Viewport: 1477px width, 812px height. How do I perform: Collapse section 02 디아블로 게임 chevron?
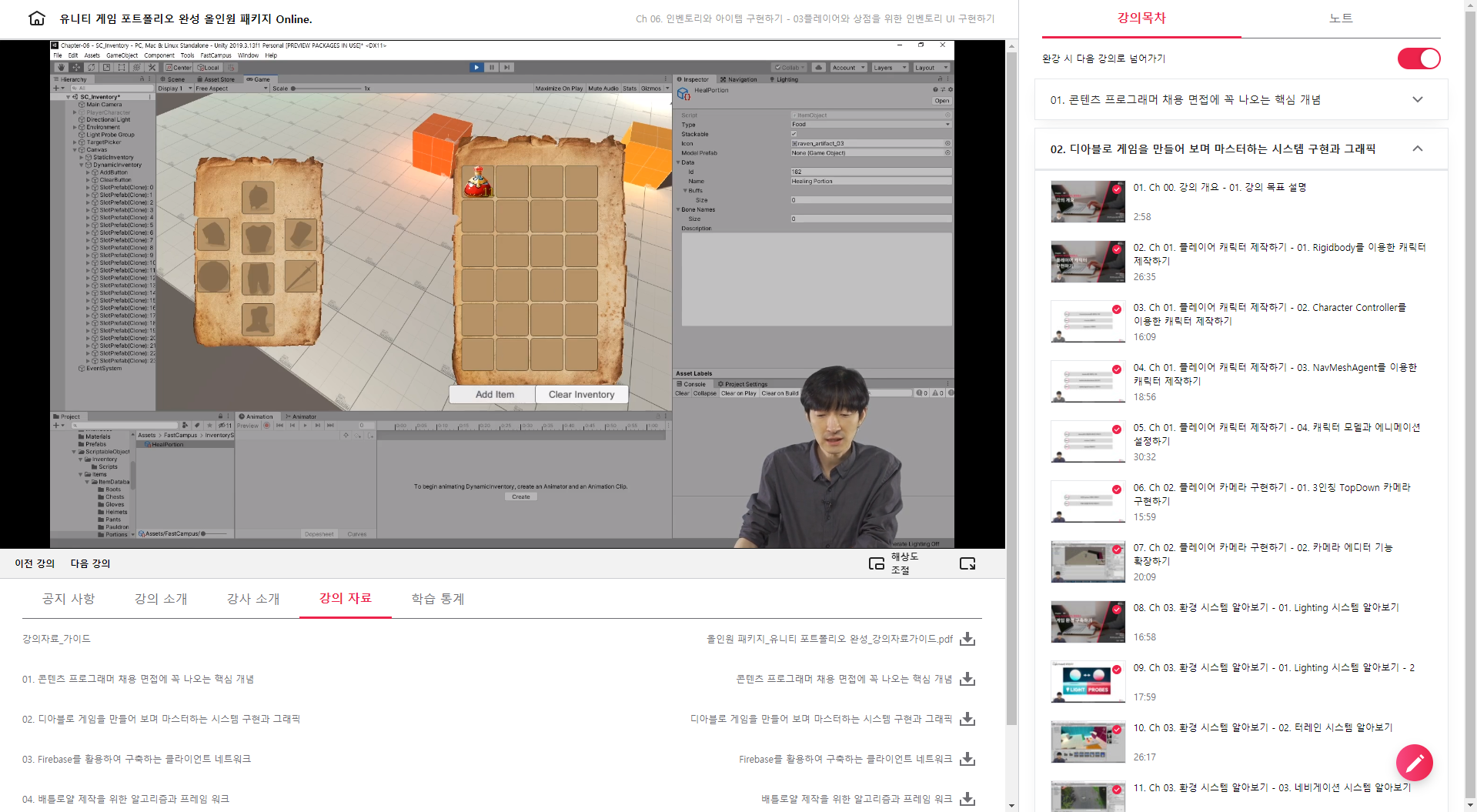tap(1418, 149)
